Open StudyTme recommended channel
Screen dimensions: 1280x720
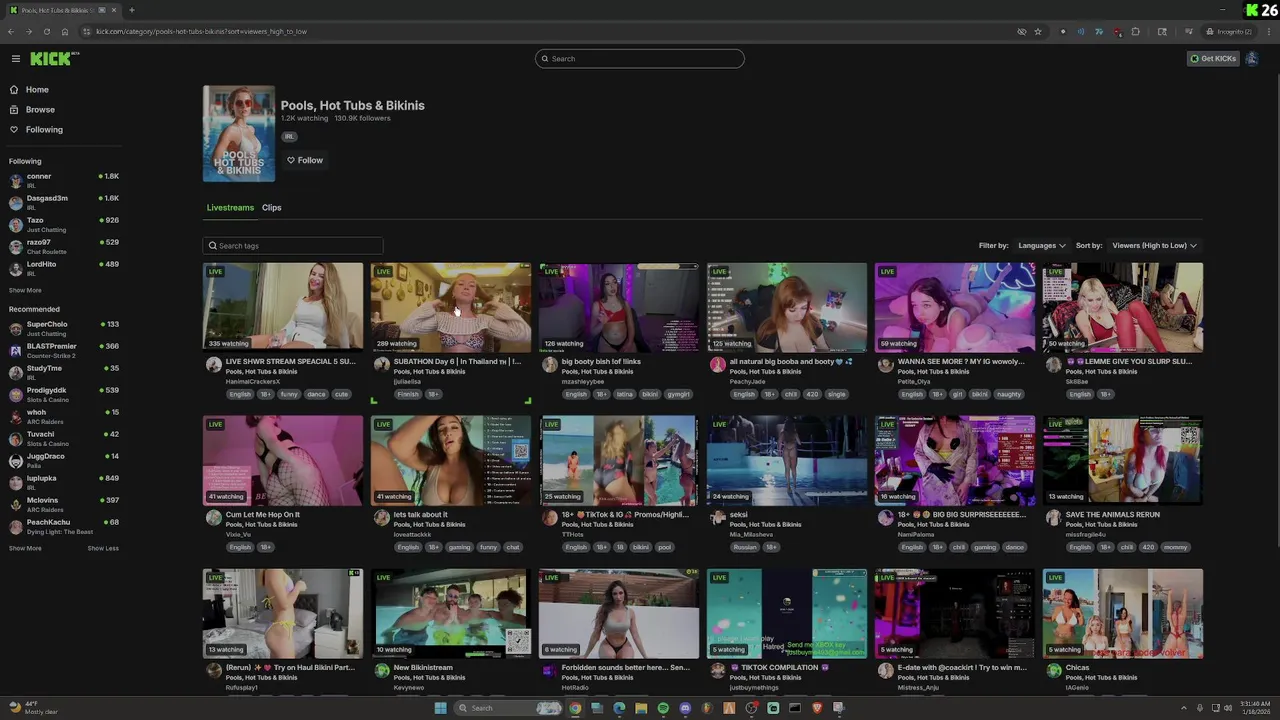tap(64, 372)
